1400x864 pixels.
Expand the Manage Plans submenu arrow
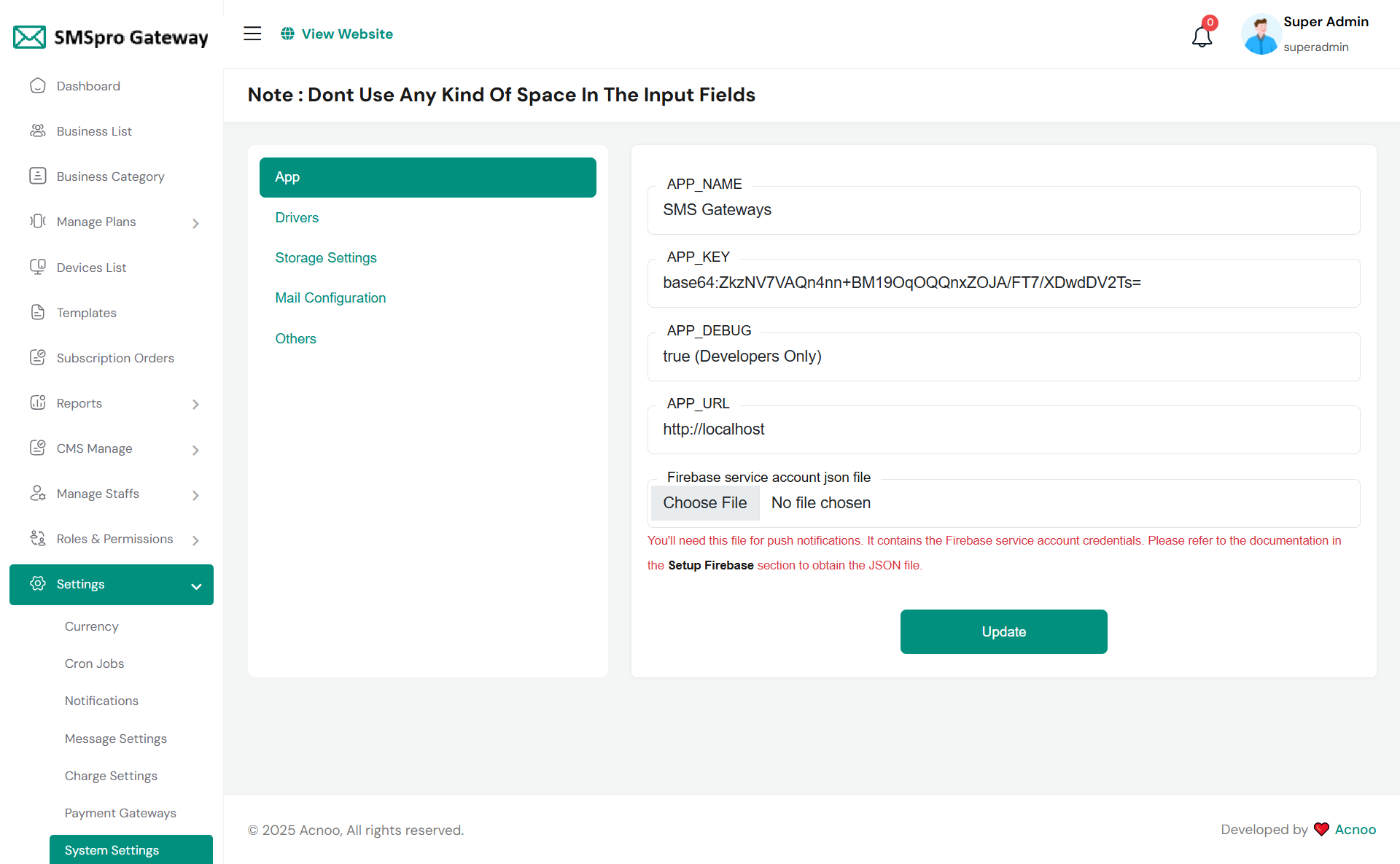[195, 223]
